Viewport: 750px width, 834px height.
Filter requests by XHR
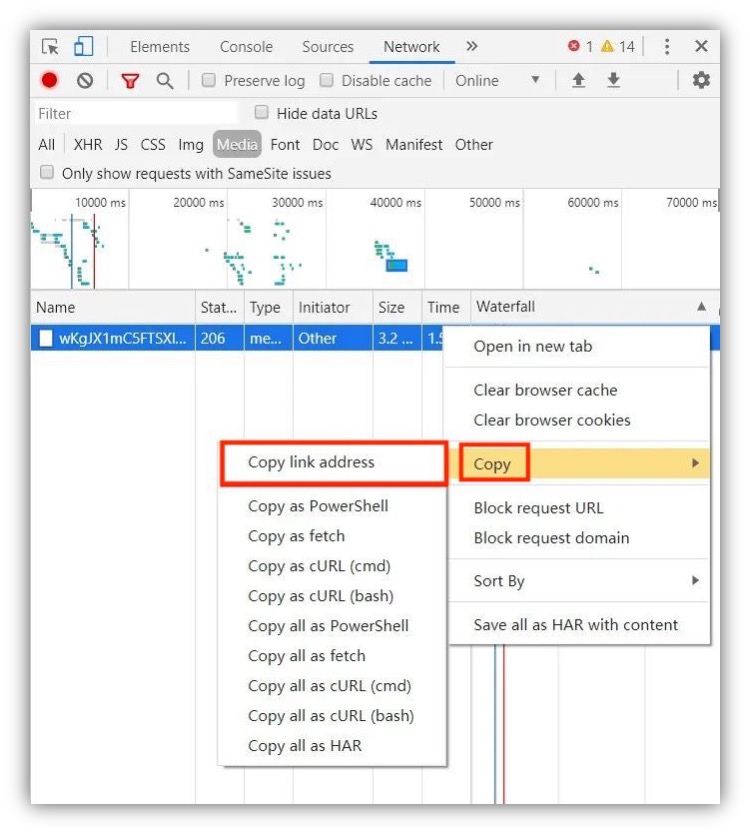coord(88,145)
